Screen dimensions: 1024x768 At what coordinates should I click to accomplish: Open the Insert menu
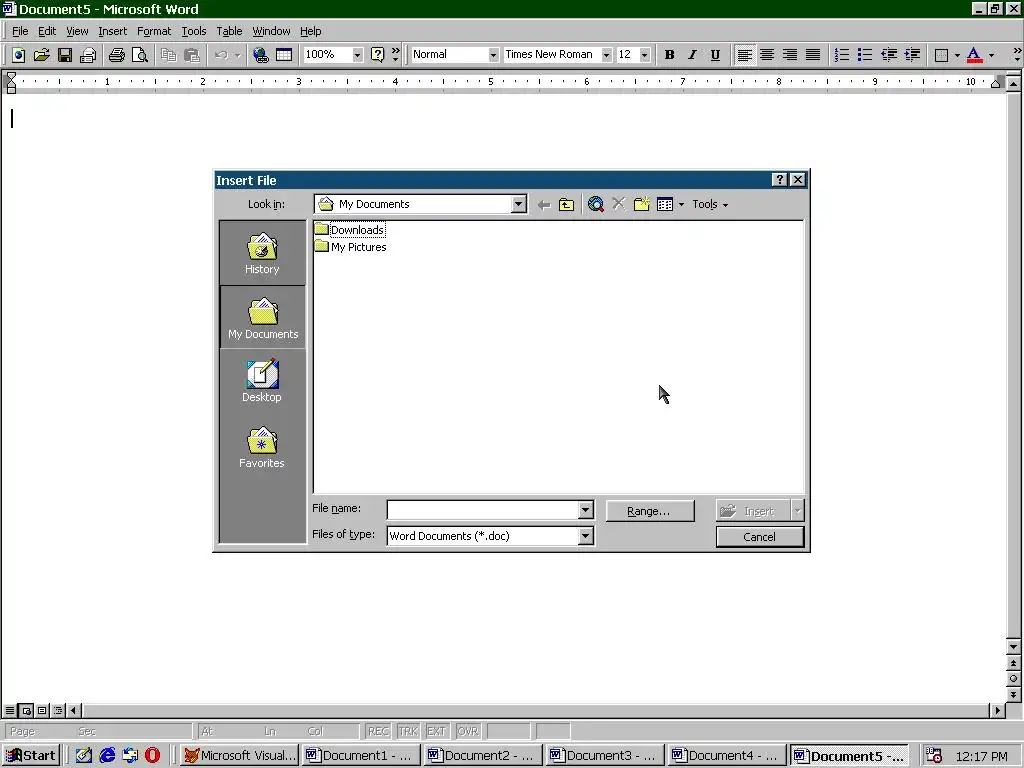click(112, 31)
